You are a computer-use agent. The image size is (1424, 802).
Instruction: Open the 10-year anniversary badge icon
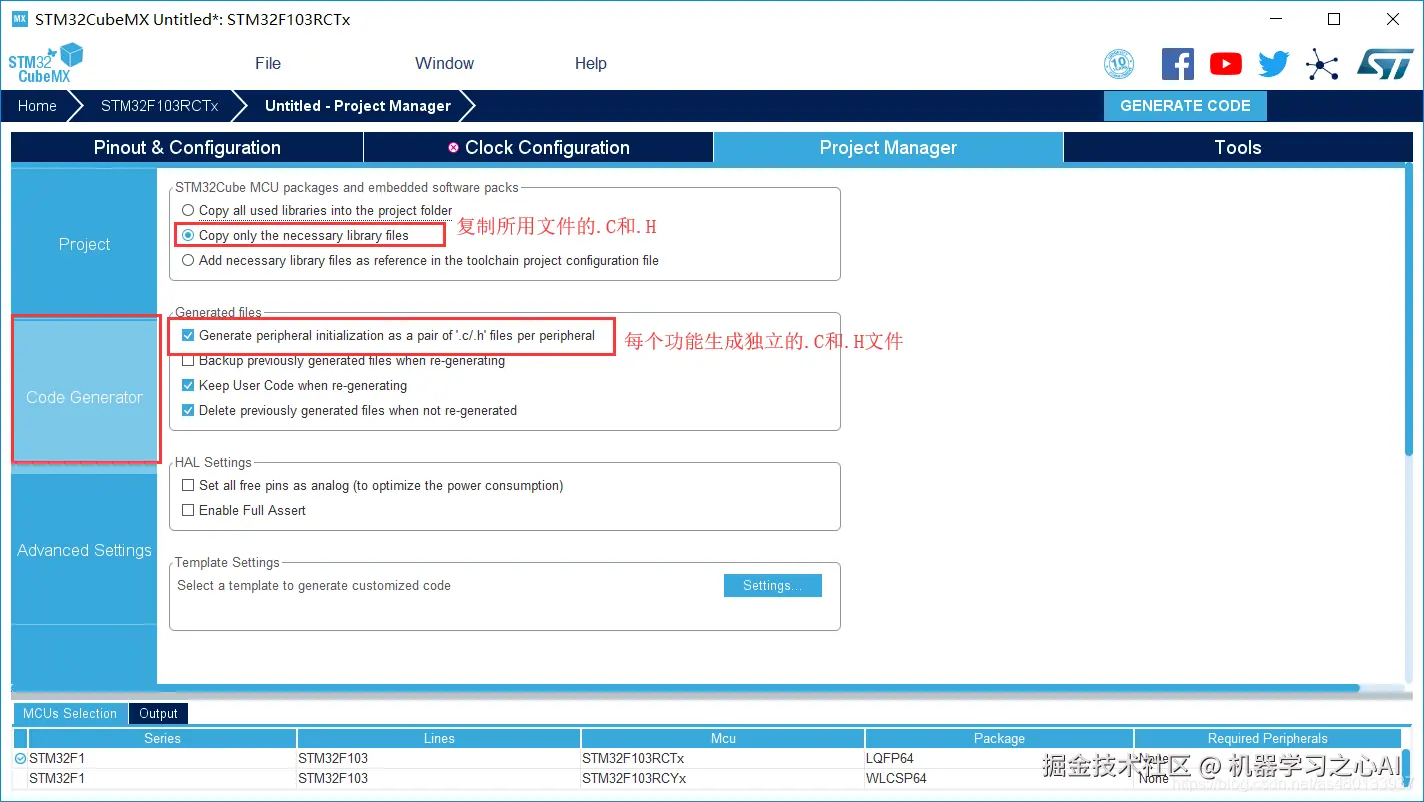point(1119,64)
